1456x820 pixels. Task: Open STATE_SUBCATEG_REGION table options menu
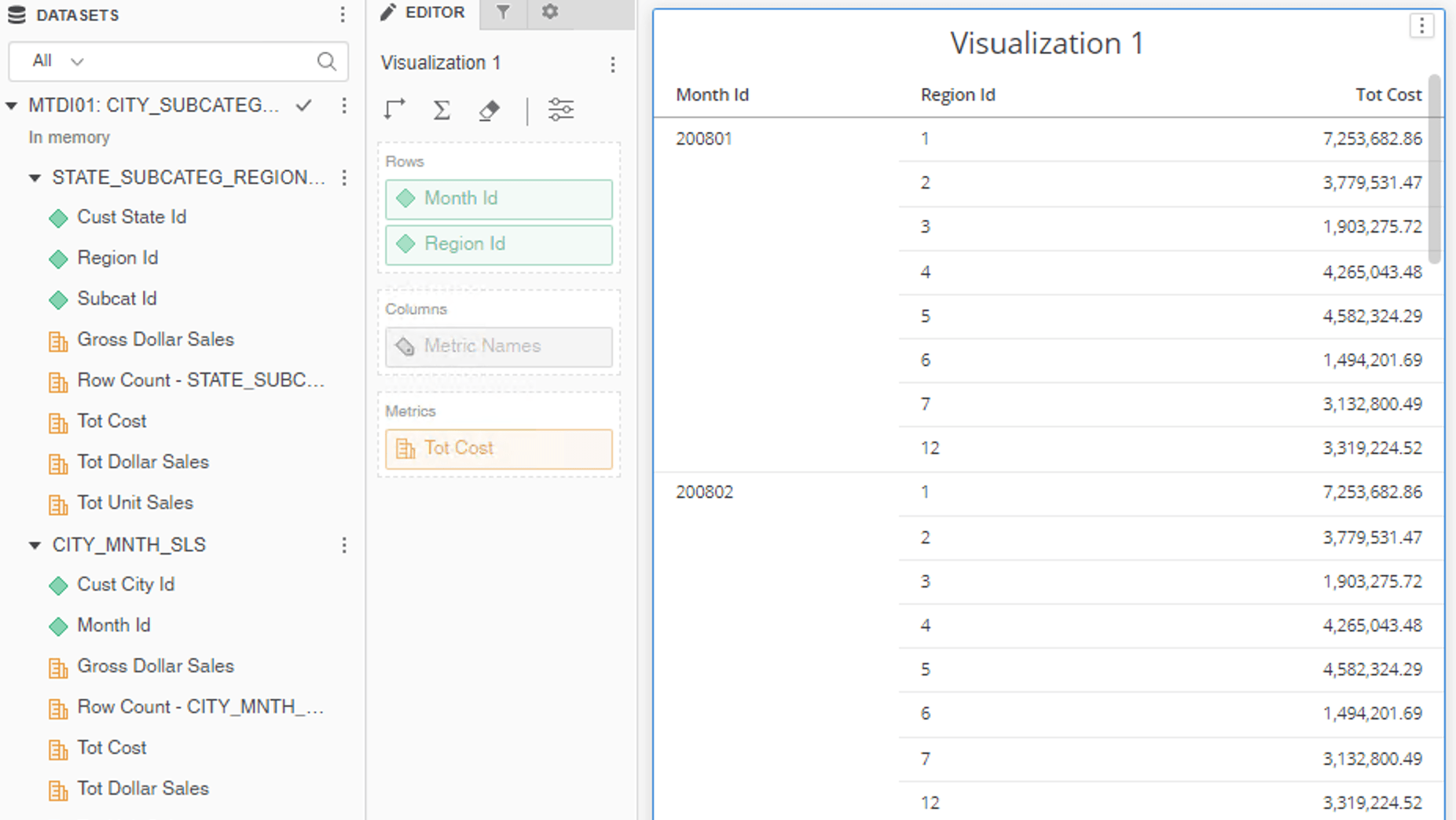[x=344, y=178]
